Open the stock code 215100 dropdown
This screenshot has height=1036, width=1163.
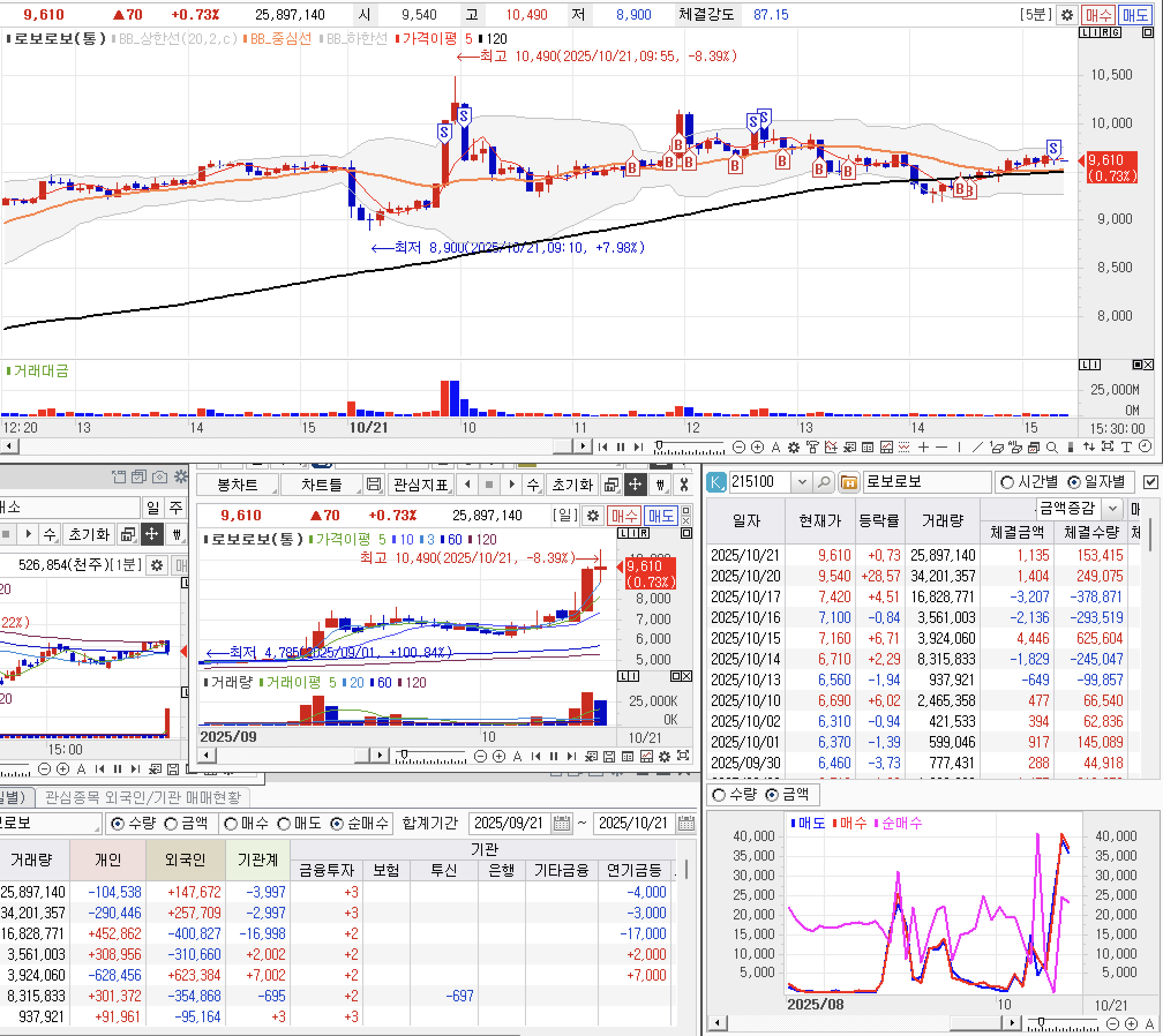[802, 482]
